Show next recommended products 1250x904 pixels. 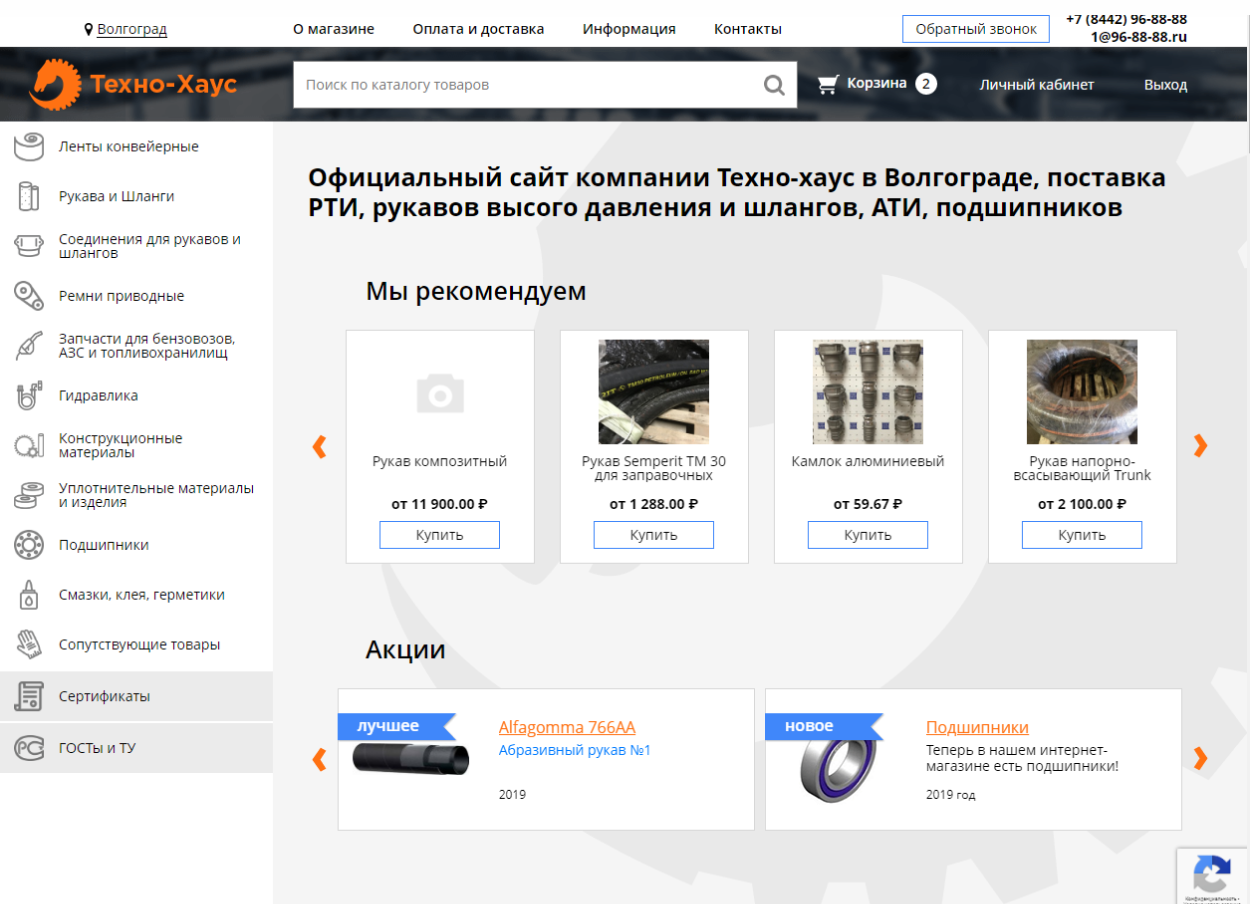pos(1201,446)
